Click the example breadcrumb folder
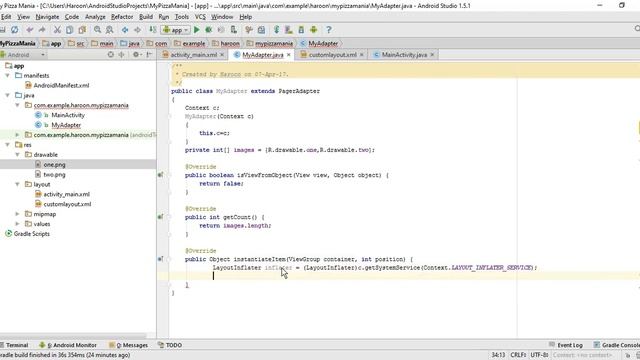 pyautogui.click(x=189, y=43)
